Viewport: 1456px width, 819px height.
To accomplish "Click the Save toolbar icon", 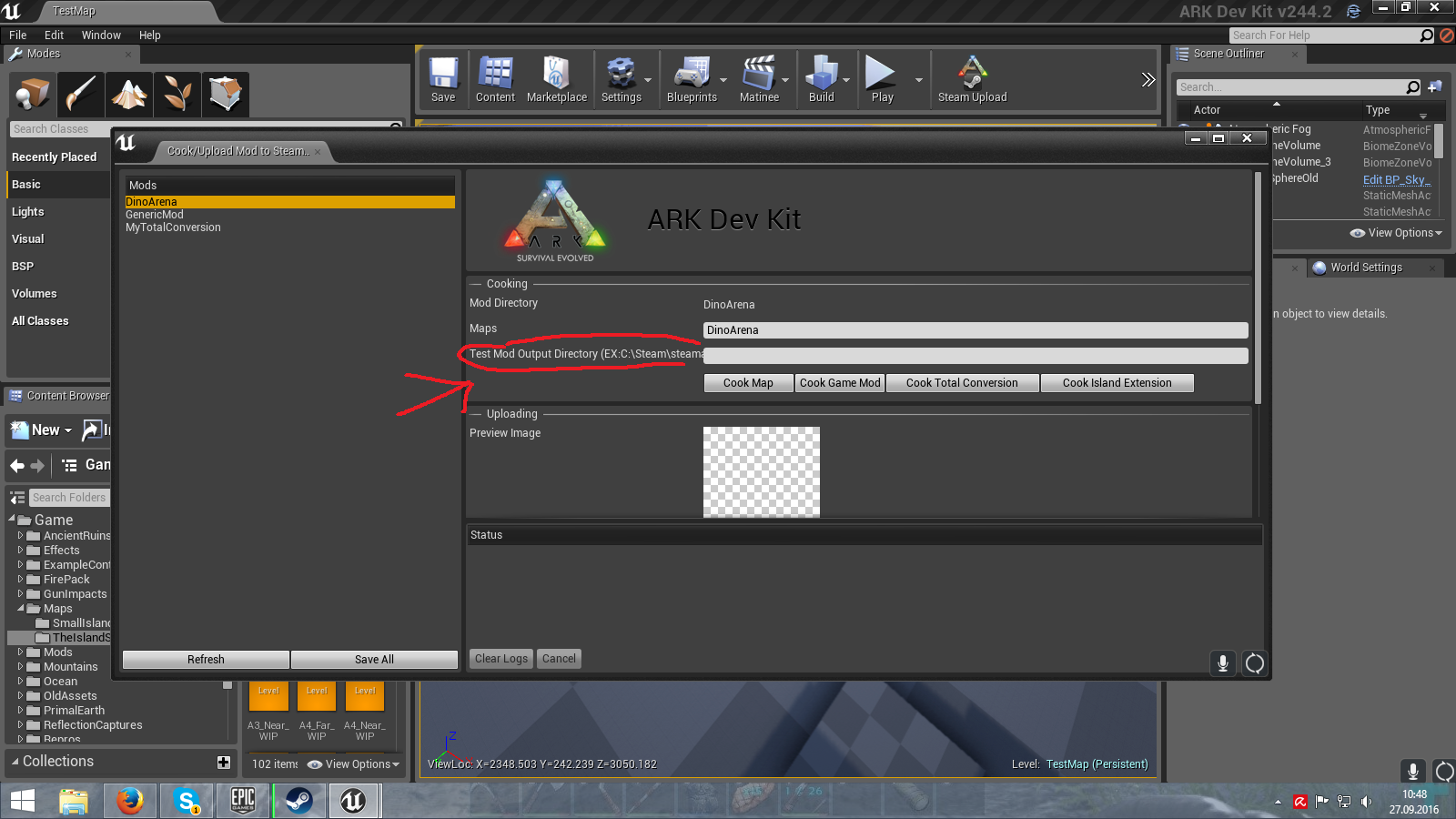I will (443, 79).
